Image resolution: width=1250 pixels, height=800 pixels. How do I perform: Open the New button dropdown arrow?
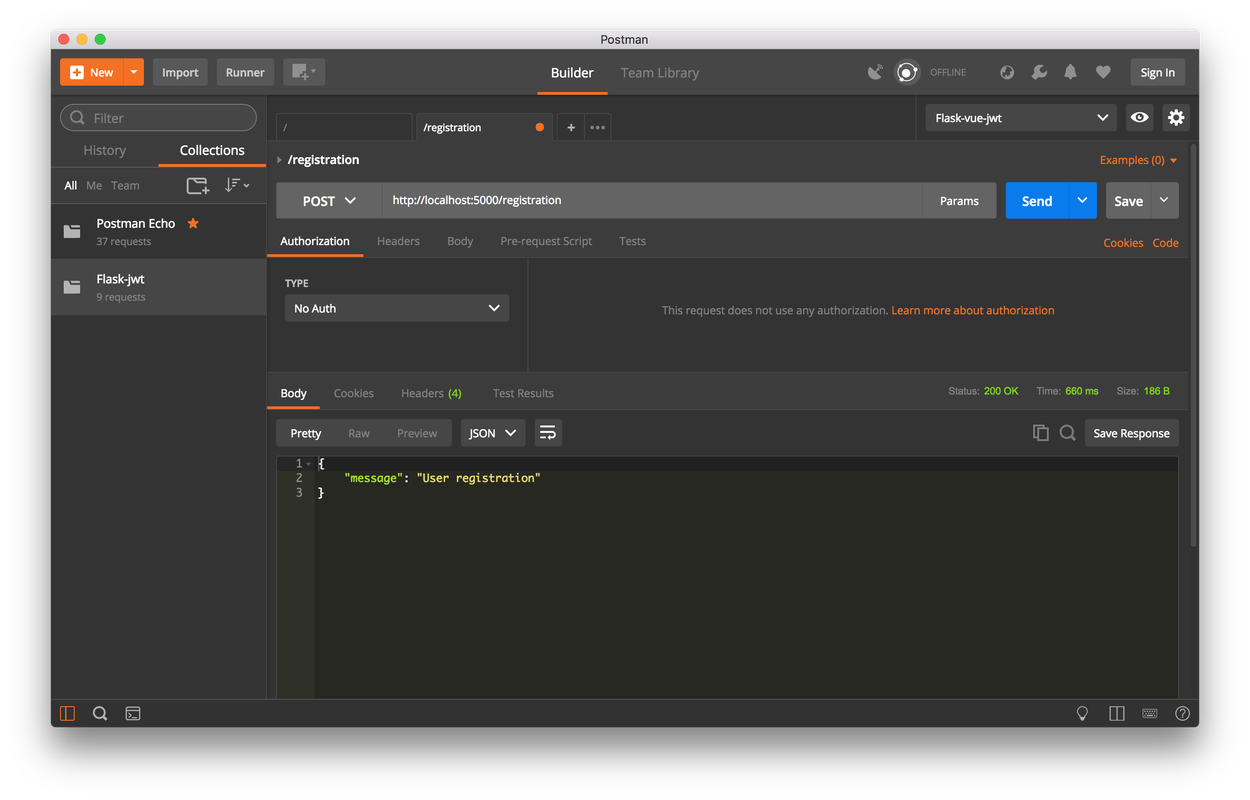coord(134,72)
